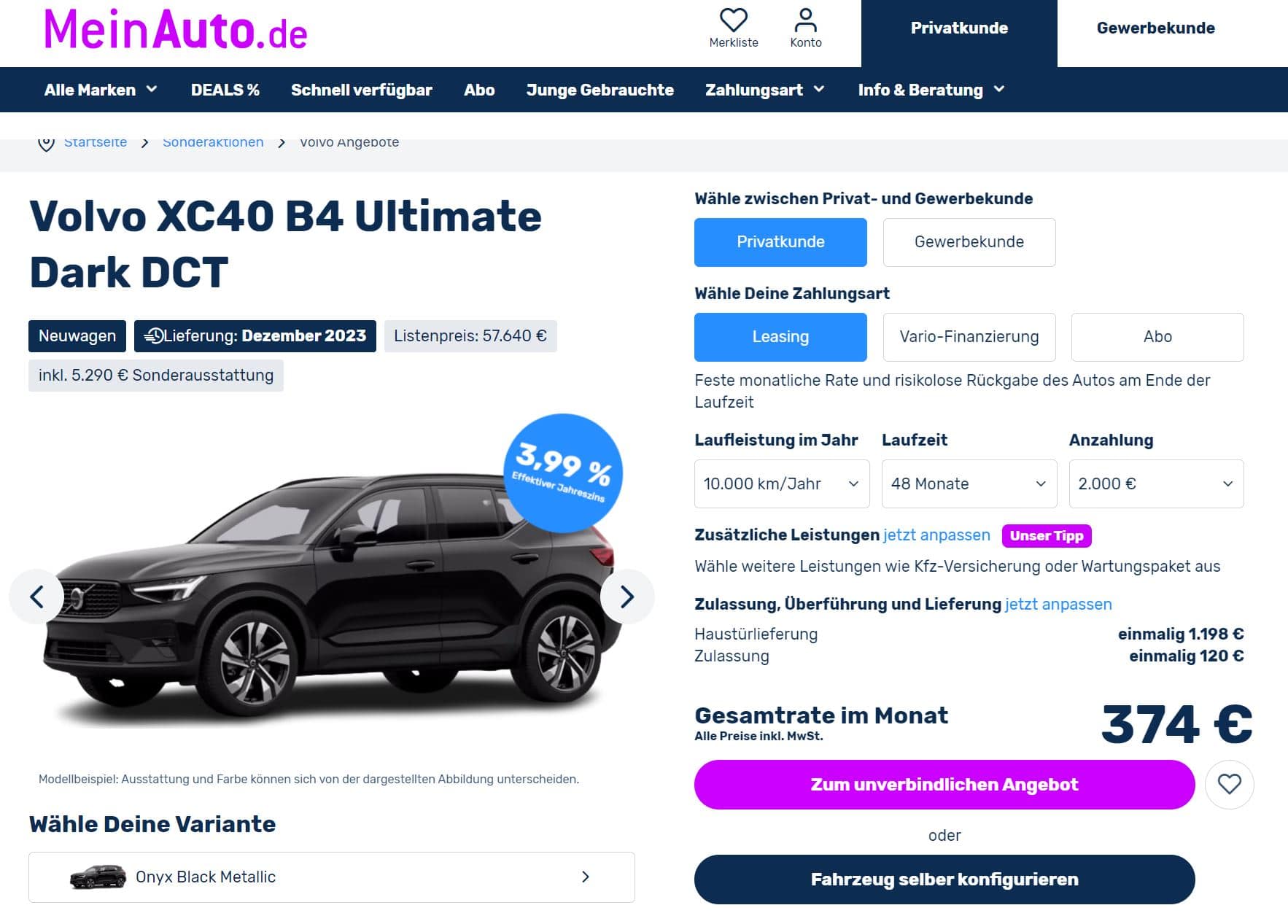Click Fahrzeug selber konfigurieren button
Image resolution: width=1288 pixels, height=924 pixels.
944,880
